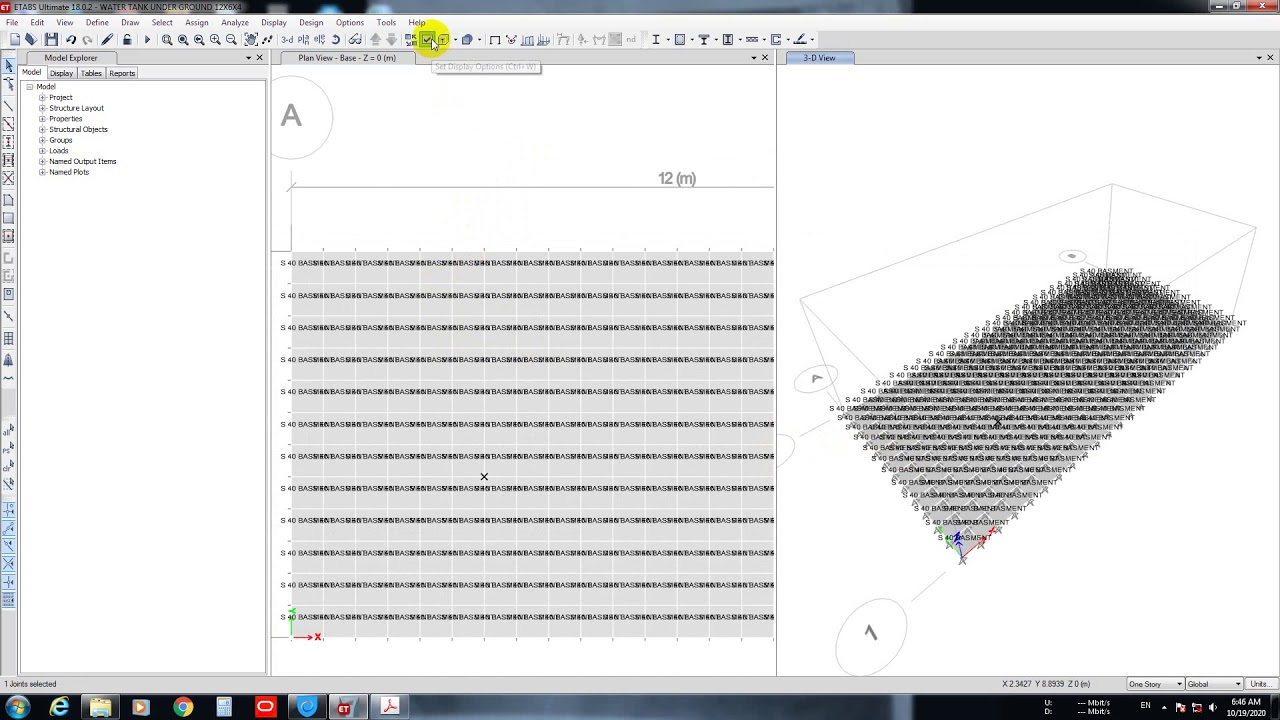The width and height of the screenshot is (1280, 720).
Task: Open the Windows Start menu
Action: pyautogui.click(x=17, y=708)
